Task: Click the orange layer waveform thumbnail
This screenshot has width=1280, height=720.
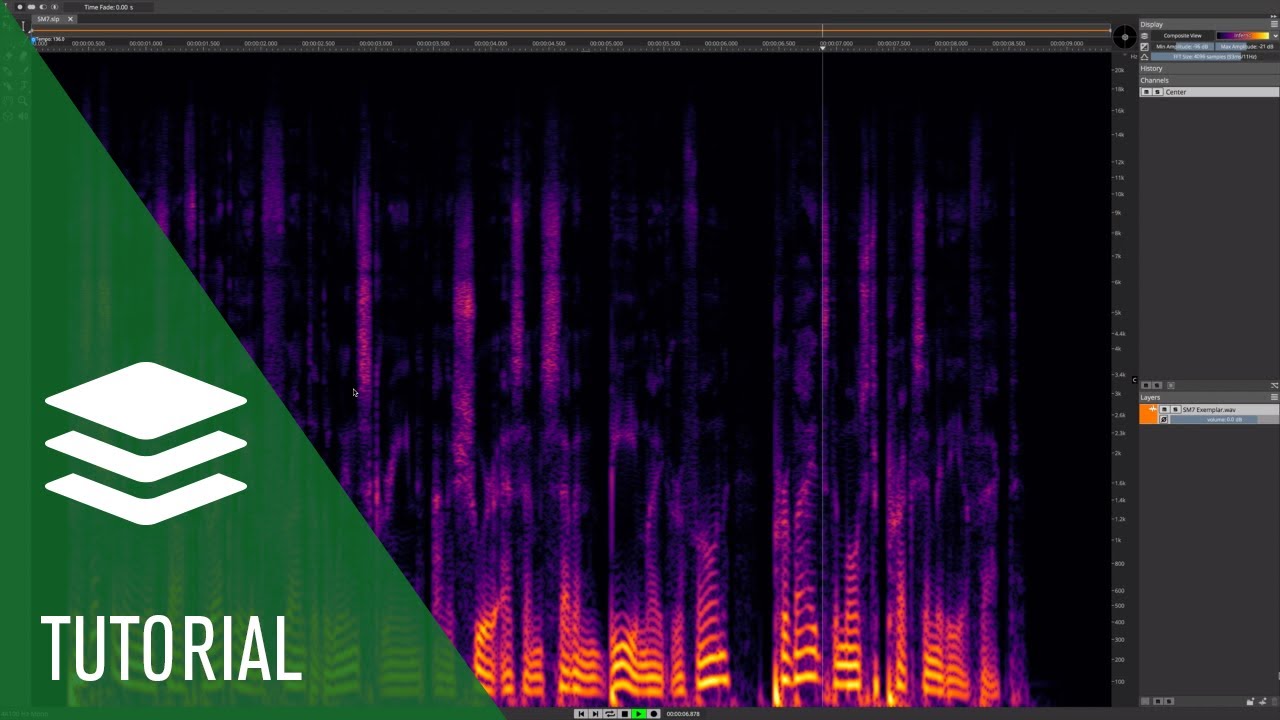Action: click(1149, 414)
